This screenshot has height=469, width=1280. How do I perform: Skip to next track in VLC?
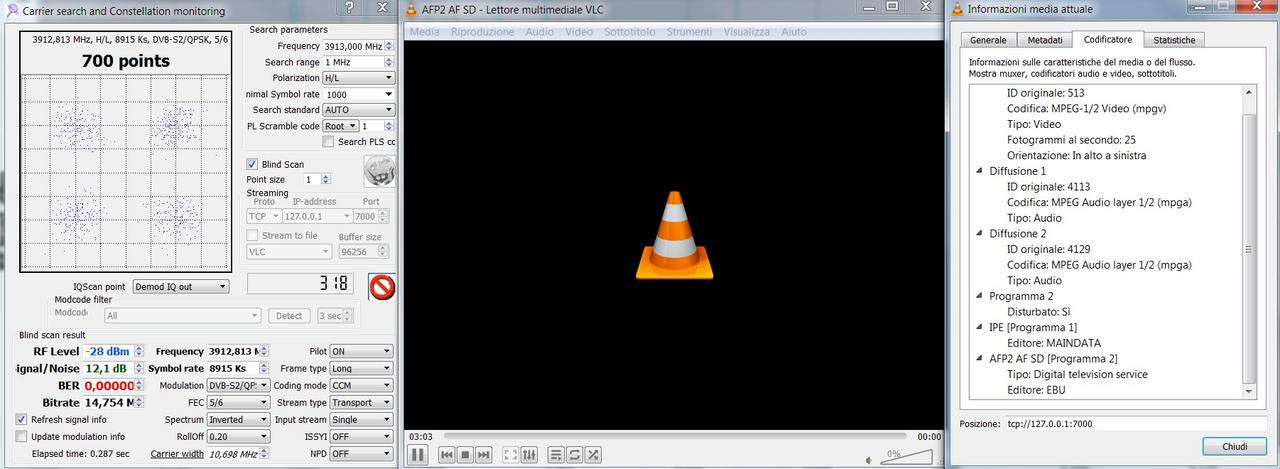tap(484, 455)
